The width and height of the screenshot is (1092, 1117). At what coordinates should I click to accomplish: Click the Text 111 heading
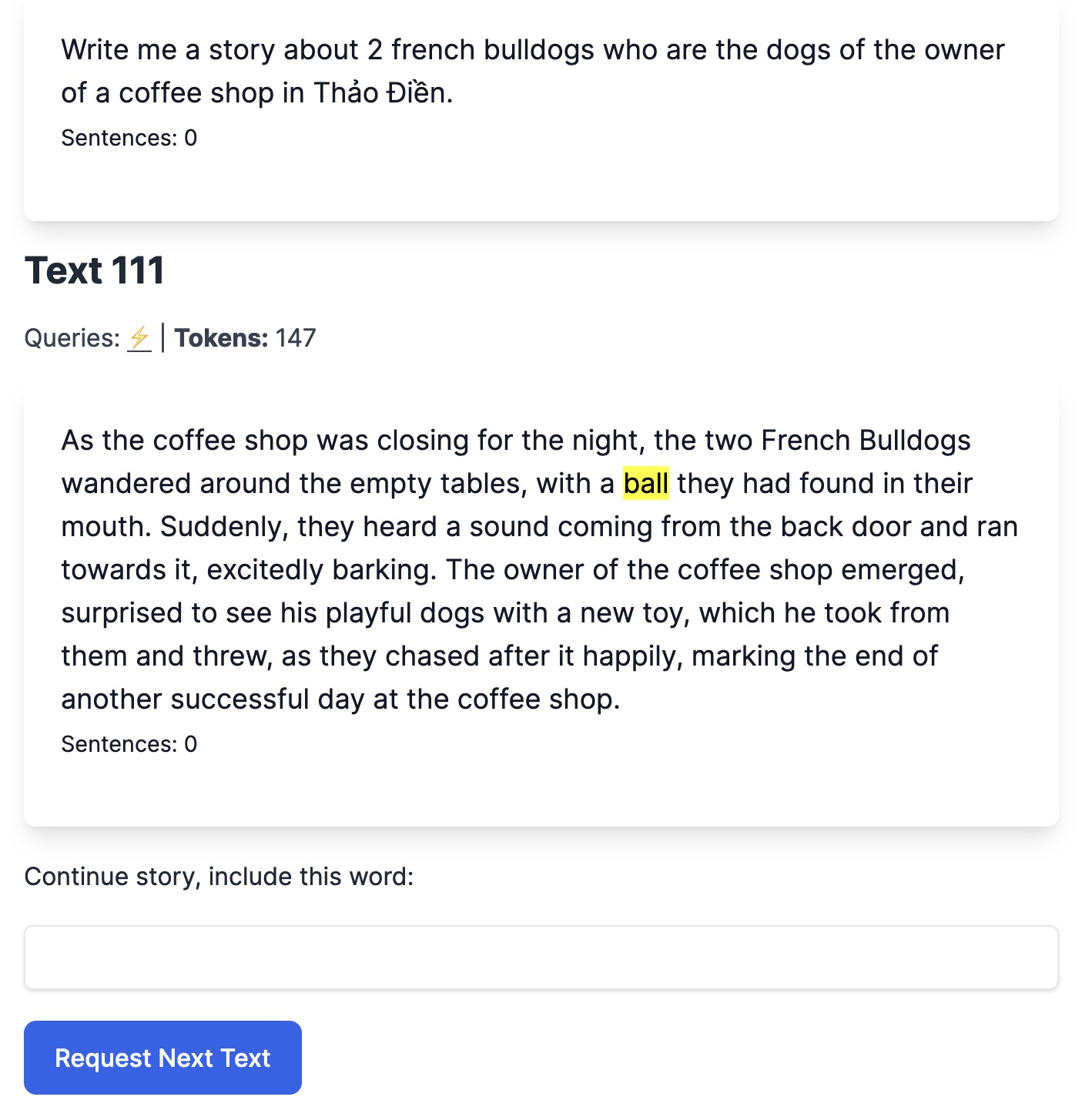(x=95, y=270)
